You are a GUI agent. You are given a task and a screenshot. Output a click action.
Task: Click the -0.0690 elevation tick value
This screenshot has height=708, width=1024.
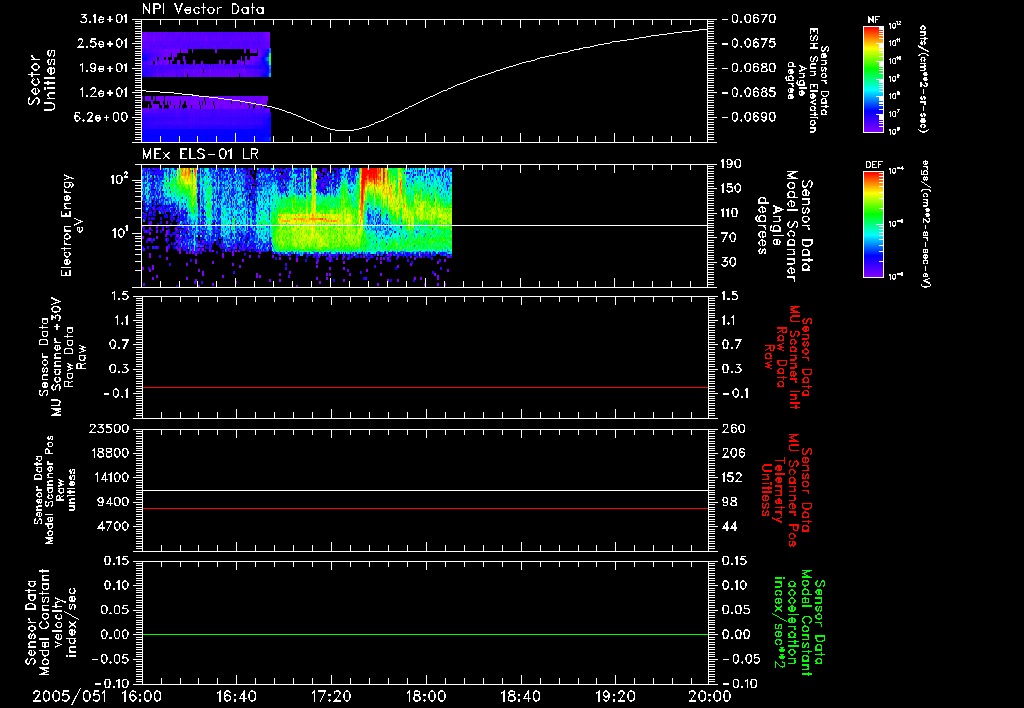pos(750,117)
